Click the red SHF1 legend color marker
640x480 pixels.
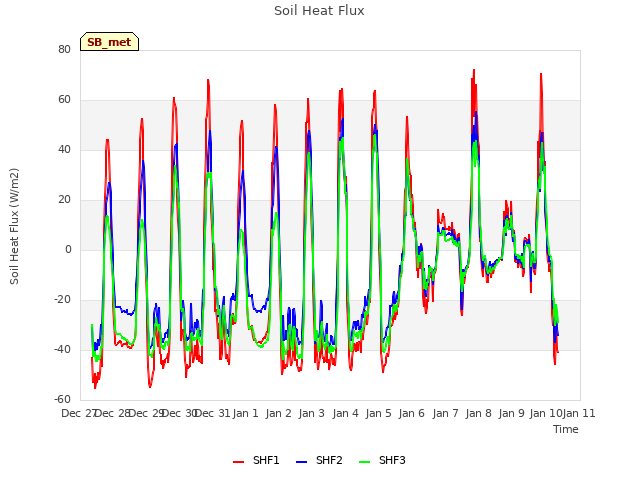click(238, 462)
